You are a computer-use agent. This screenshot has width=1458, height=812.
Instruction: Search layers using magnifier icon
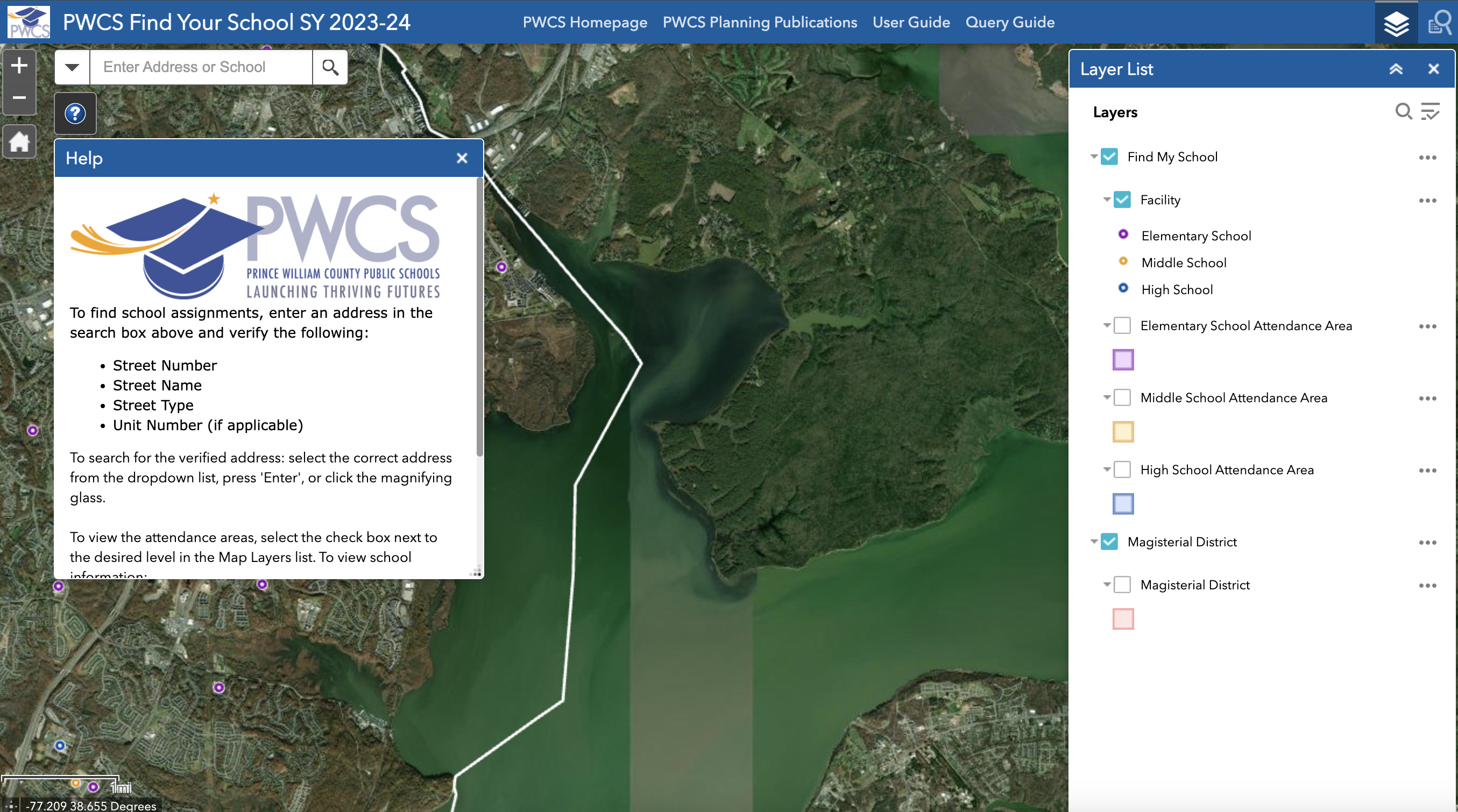(1403, 111)
